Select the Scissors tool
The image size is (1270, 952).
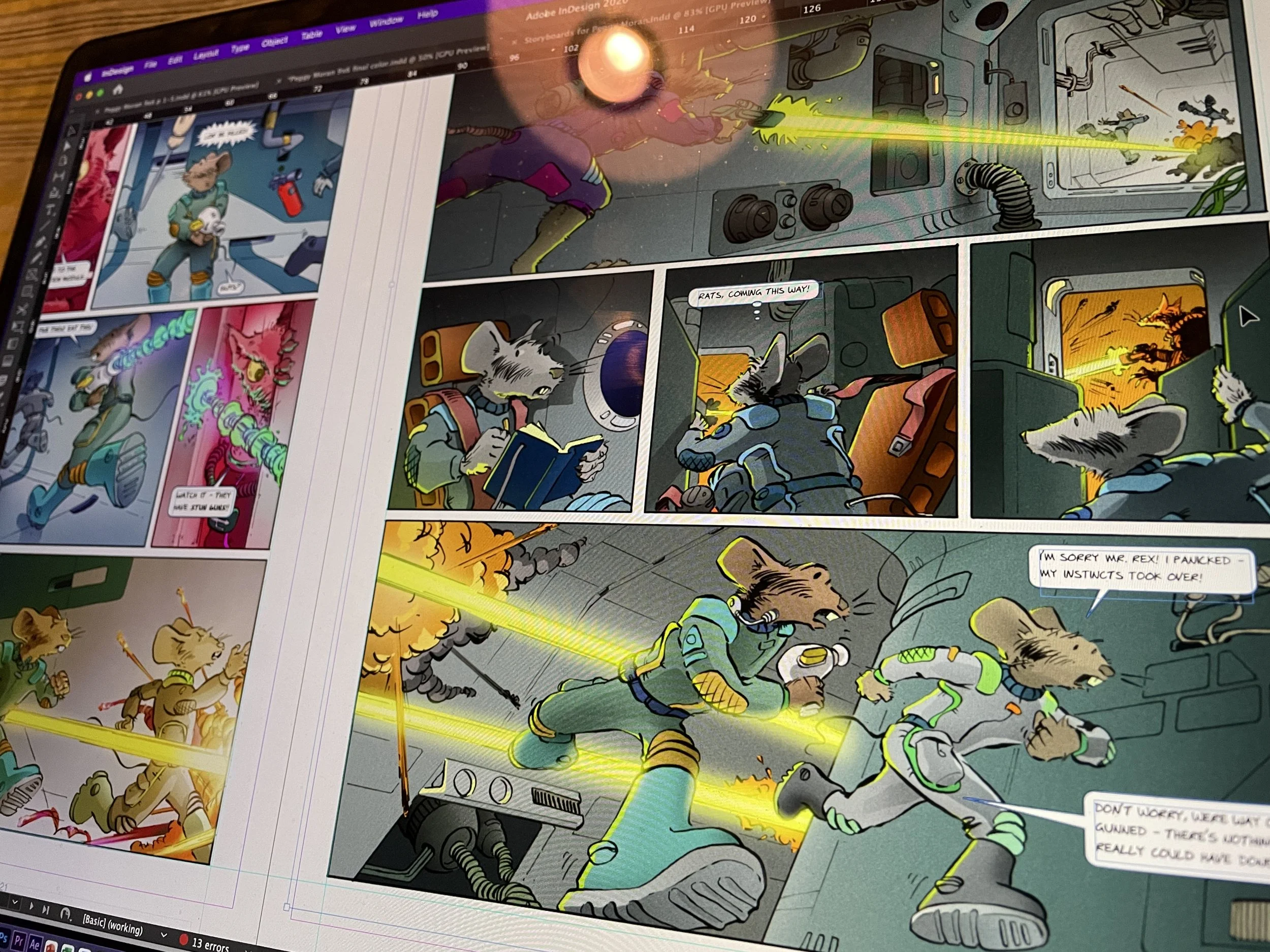(22, 309)
